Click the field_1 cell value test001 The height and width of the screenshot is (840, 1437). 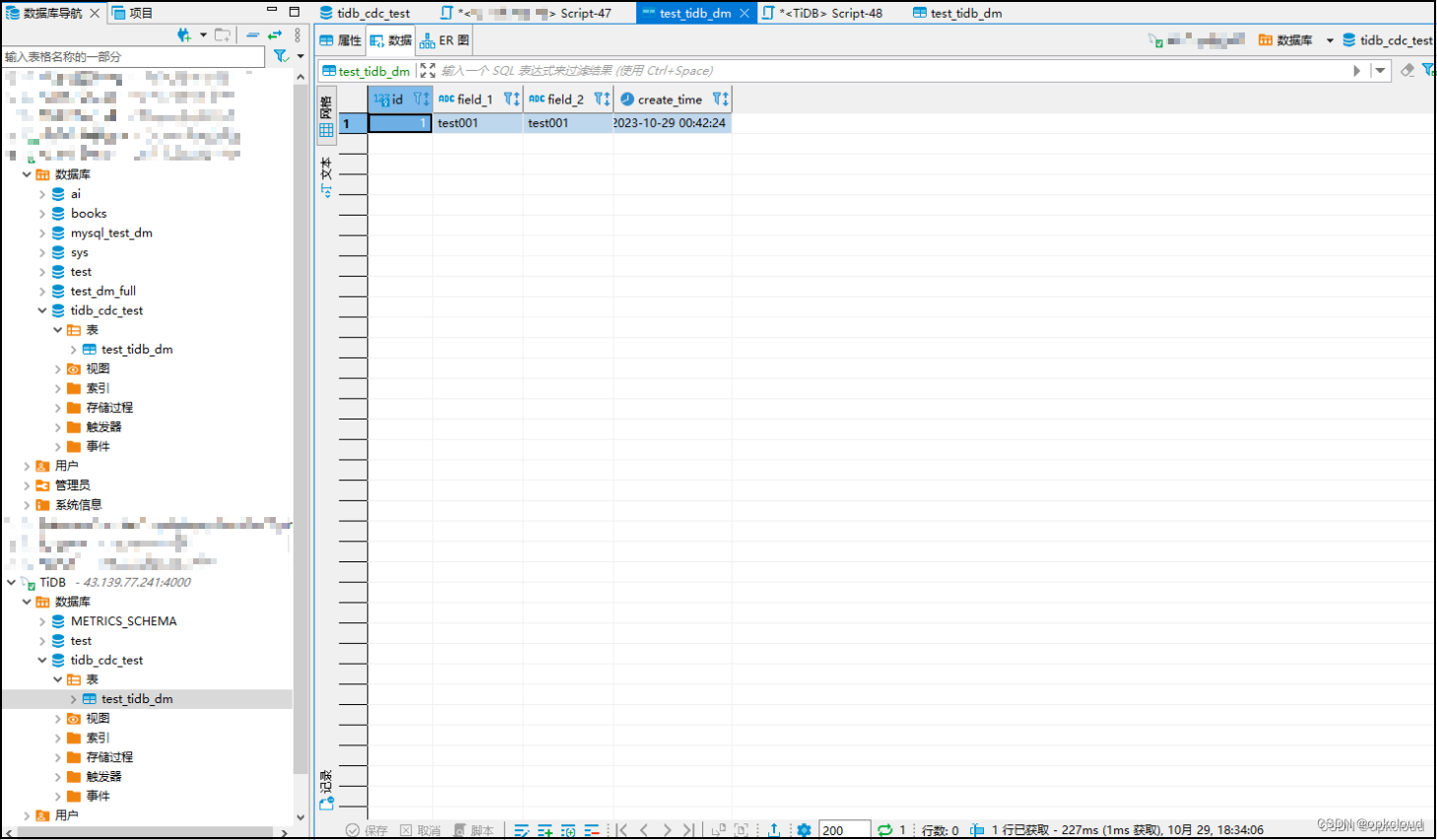click(478, 123)
